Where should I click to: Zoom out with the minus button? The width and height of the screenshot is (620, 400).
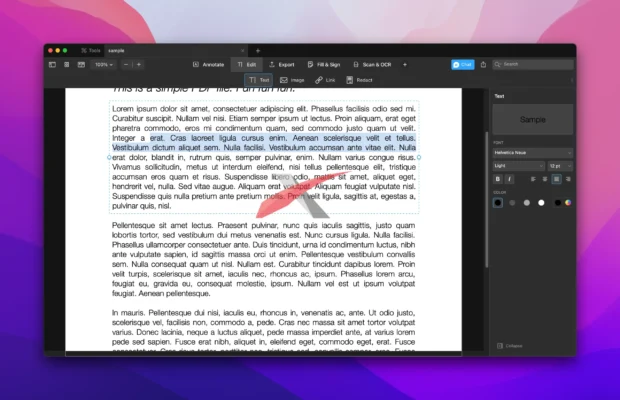pos(126,64)
